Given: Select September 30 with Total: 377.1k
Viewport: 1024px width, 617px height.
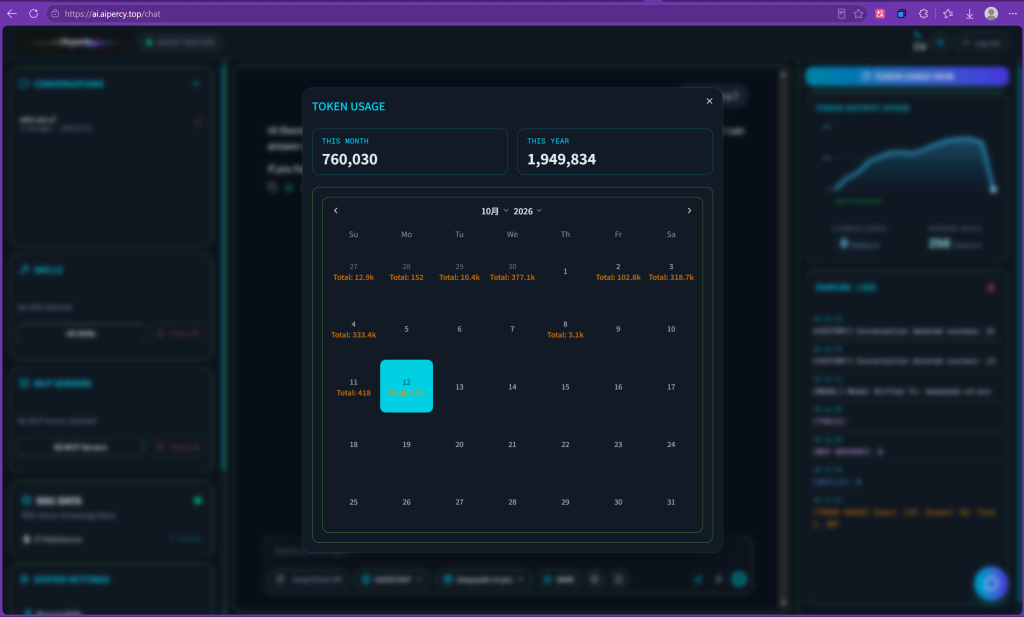Looking at the screenshot, I should 512,272.
